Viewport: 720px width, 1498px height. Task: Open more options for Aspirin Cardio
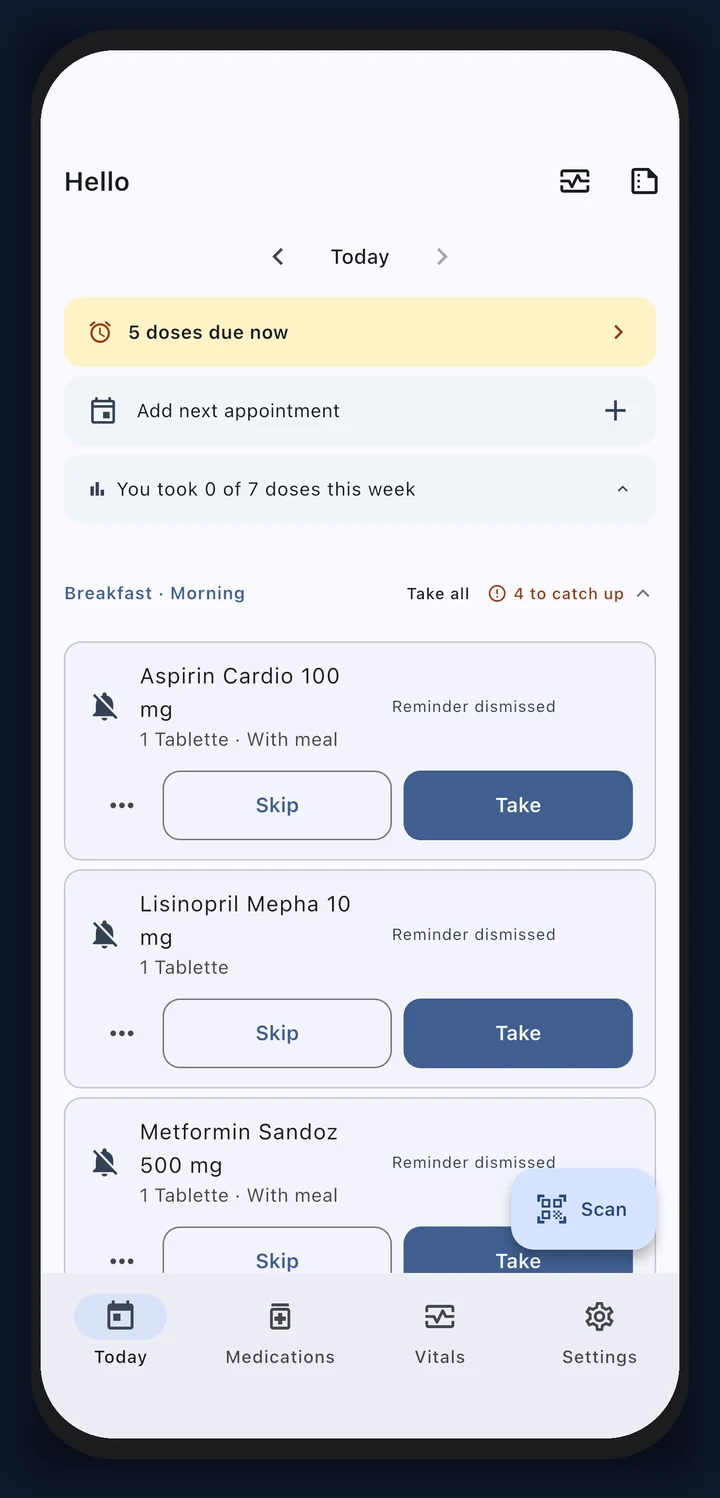[x=122, y=805]
